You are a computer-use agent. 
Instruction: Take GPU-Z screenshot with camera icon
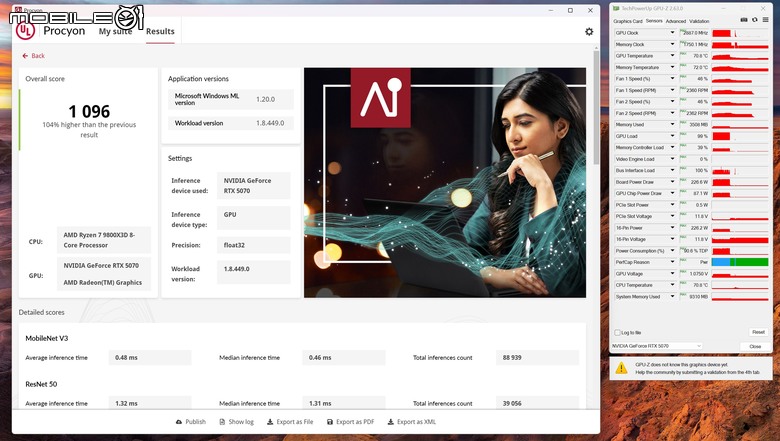click(744, 20)
